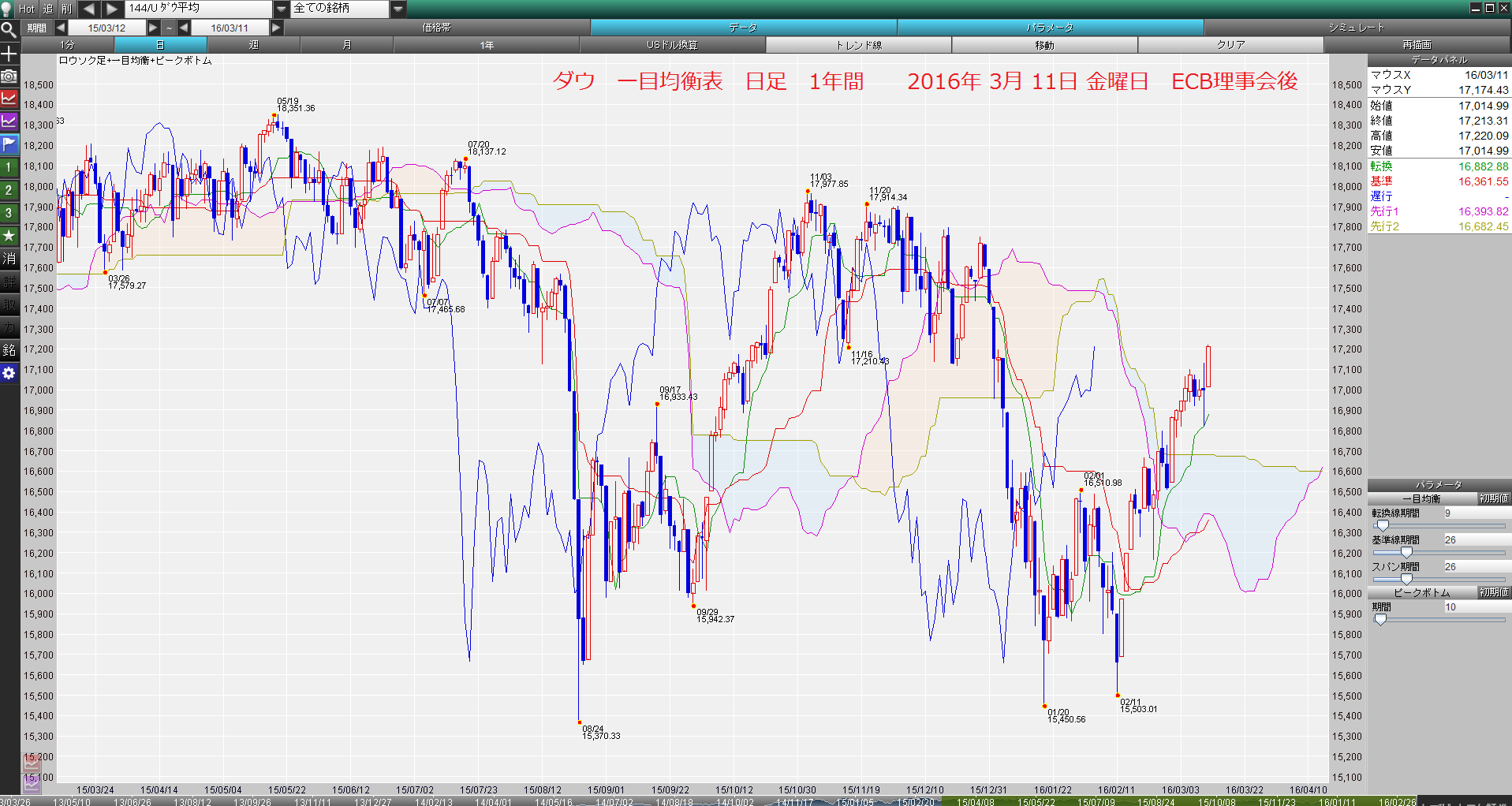Open the シミュレート menu

[x=1357, y=28]
